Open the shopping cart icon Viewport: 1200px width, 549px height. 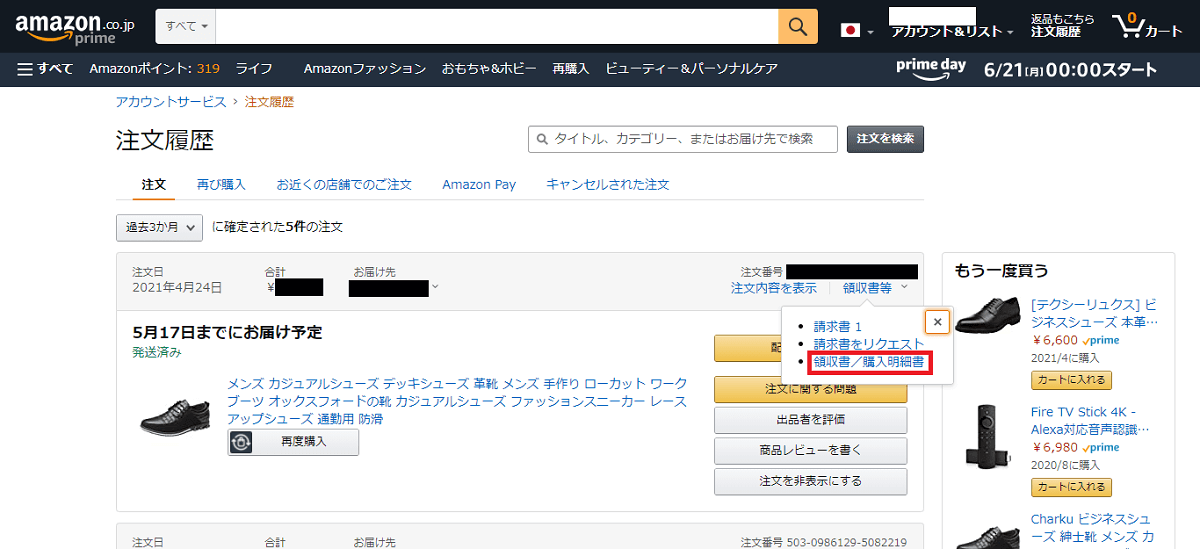coord(1146,27)
